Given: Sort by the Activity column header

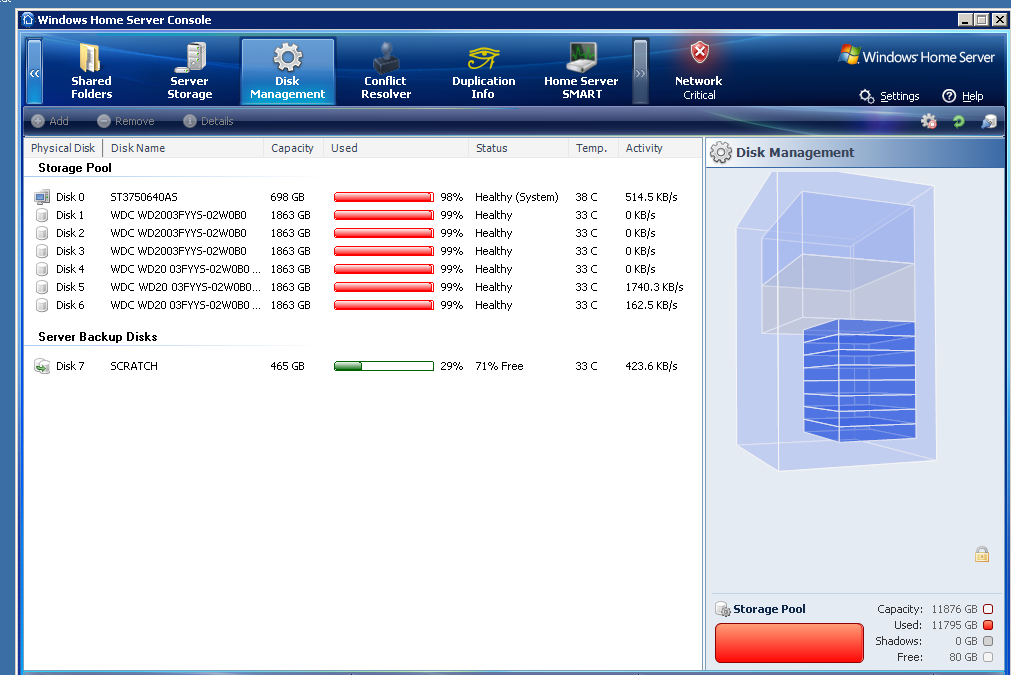Looking at the screenshot, I should coord(660,148).
